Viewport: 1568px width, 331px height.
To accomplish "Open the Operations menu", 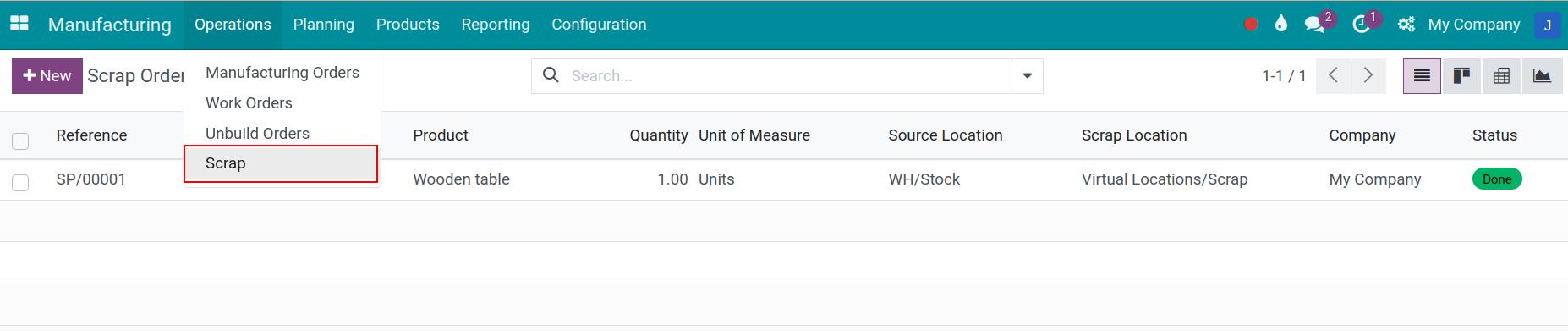I will pyautogui.click(x=233, y=25).
